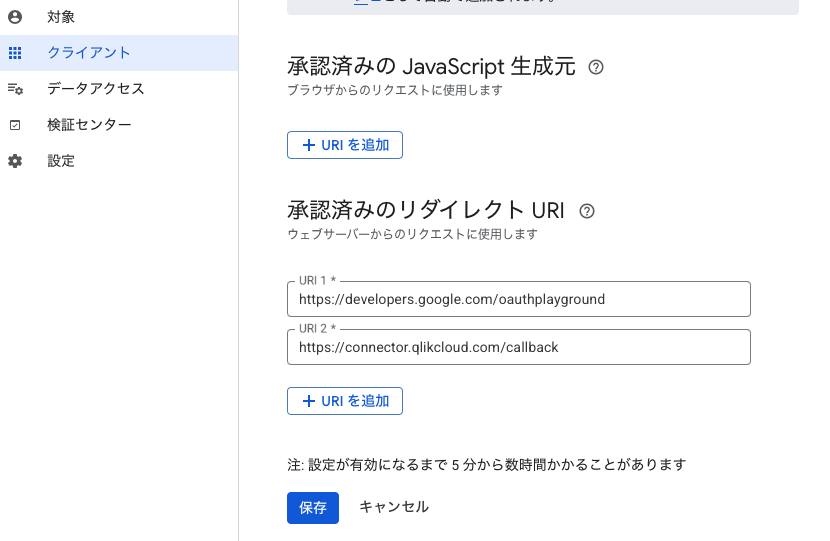Open 検証センター from the sidebar
The width and height of the screenshot is (830, 541).
coord(89,125)
